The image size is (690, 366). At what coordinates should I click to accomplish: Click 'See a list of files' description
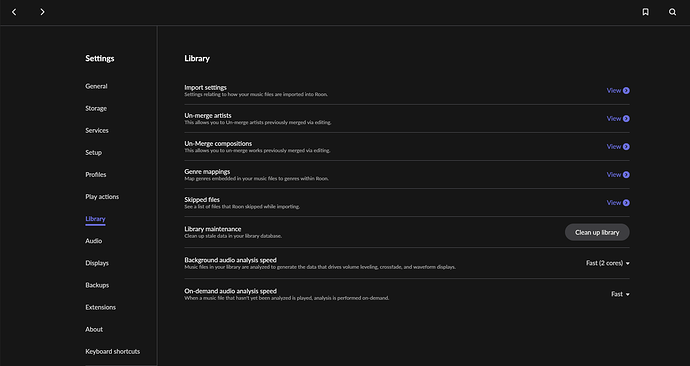(x=242, y=207)
